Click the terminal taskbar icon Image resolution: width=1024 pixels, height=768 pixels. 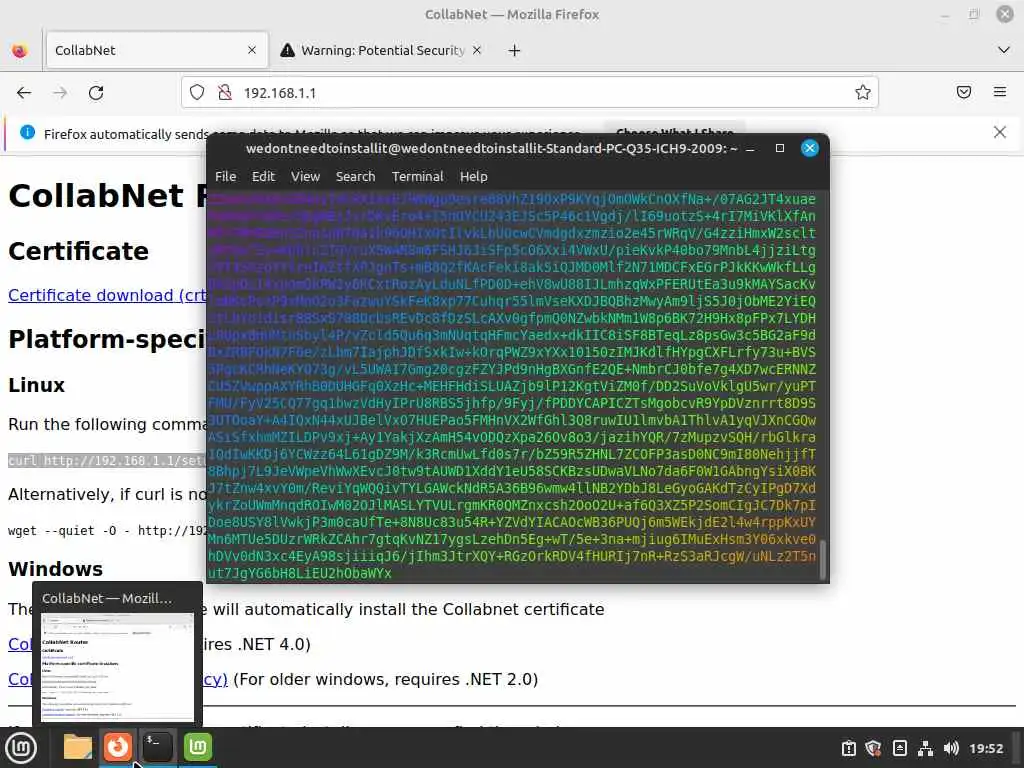click(x=157, y=746)
